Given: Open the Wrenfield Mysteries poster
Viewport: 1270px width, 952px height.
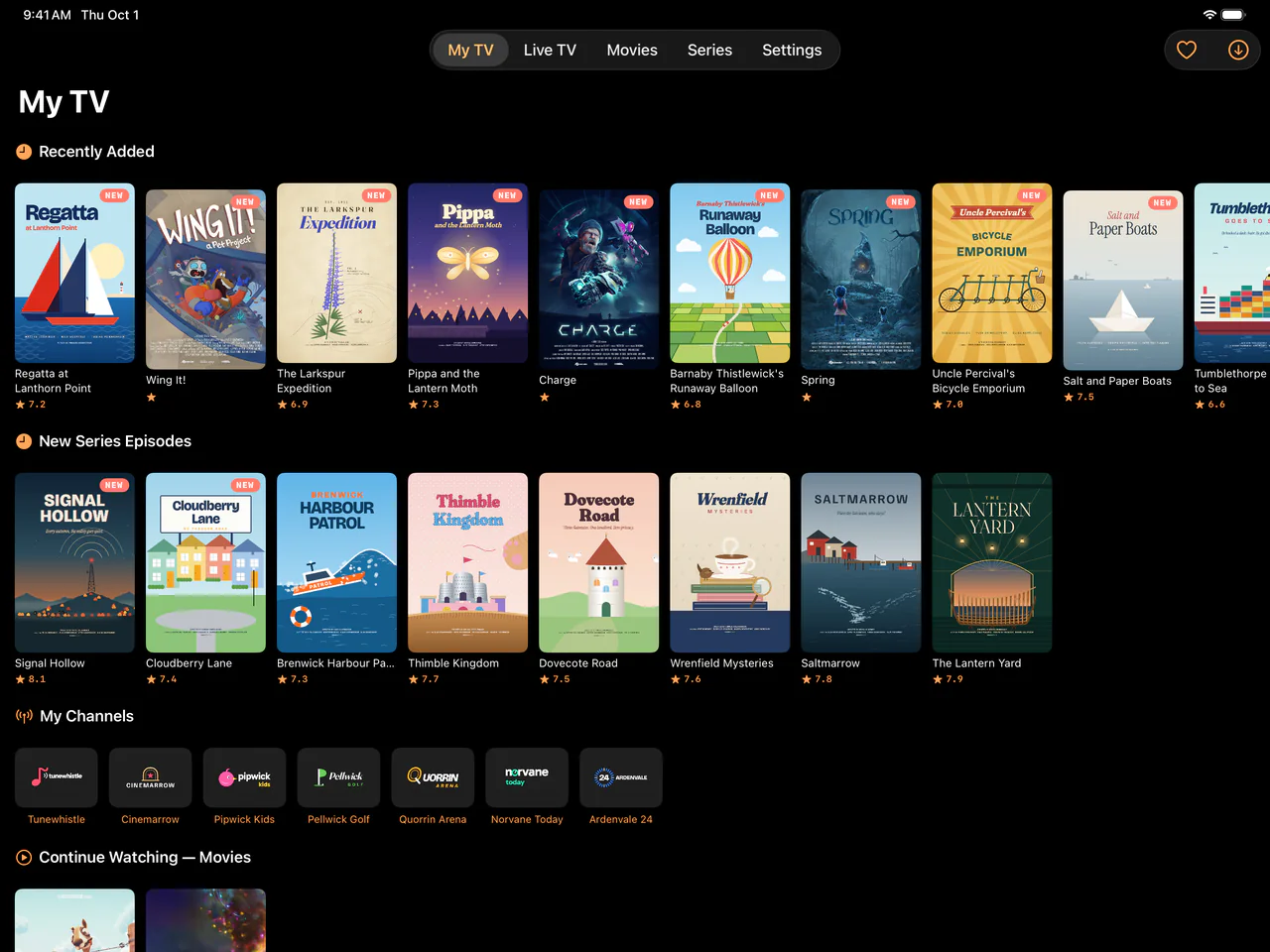Looking at the screenshot, I should pyautogui.click(x=730, y=562).
